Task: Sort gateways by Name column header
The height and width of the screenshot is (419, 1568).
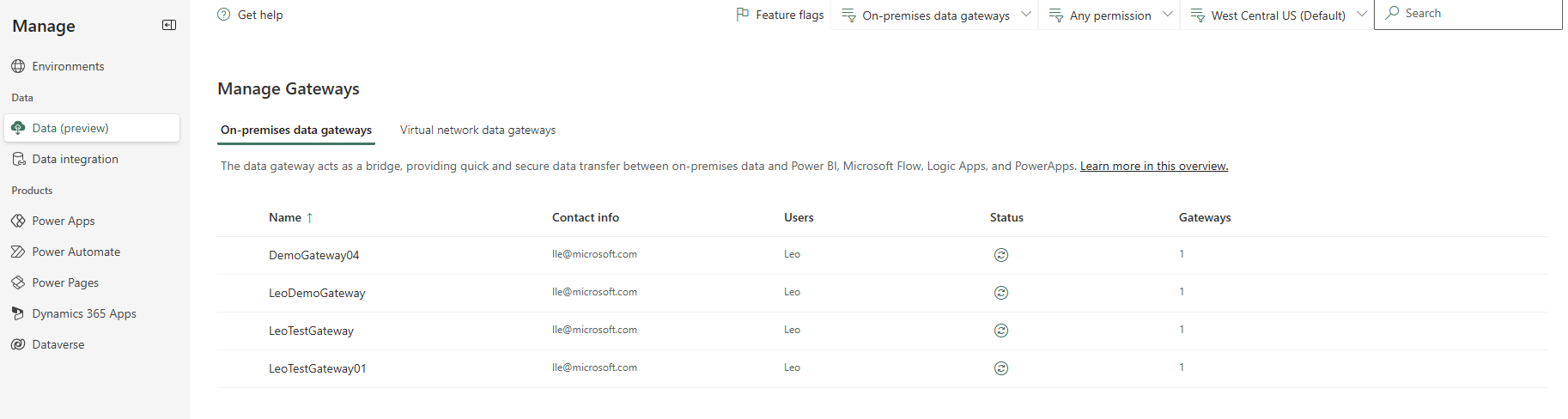Action: (x=285, y=218)
